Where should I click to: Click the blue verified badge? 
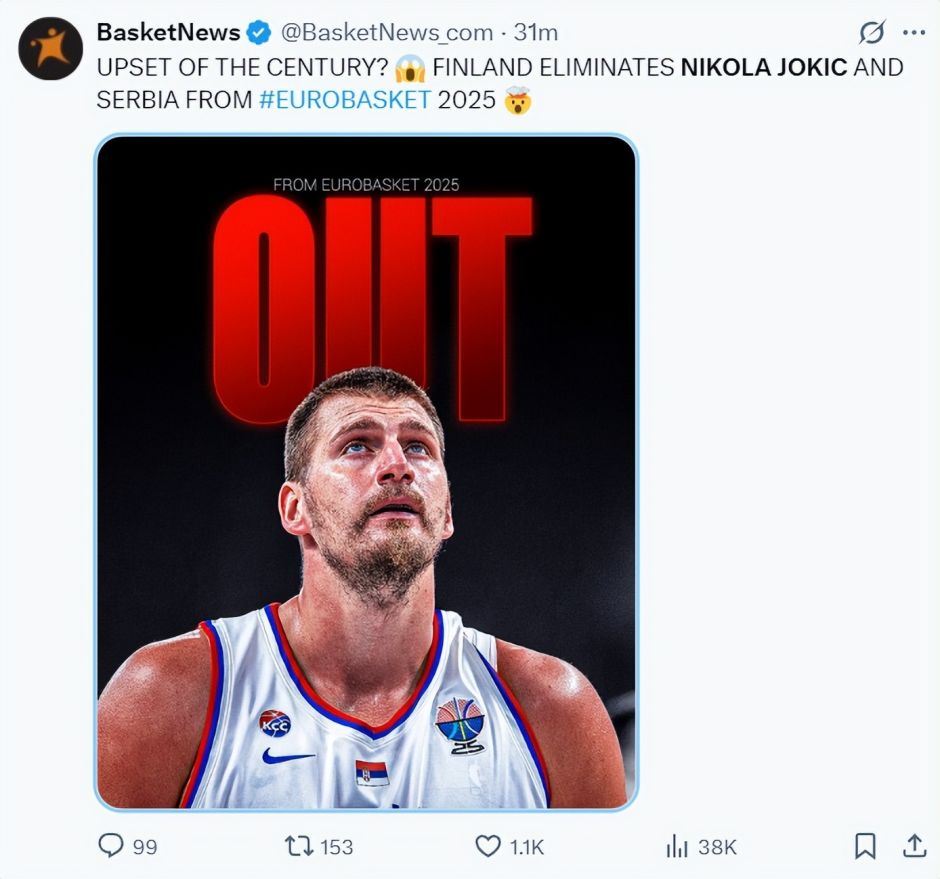(259, 33)
